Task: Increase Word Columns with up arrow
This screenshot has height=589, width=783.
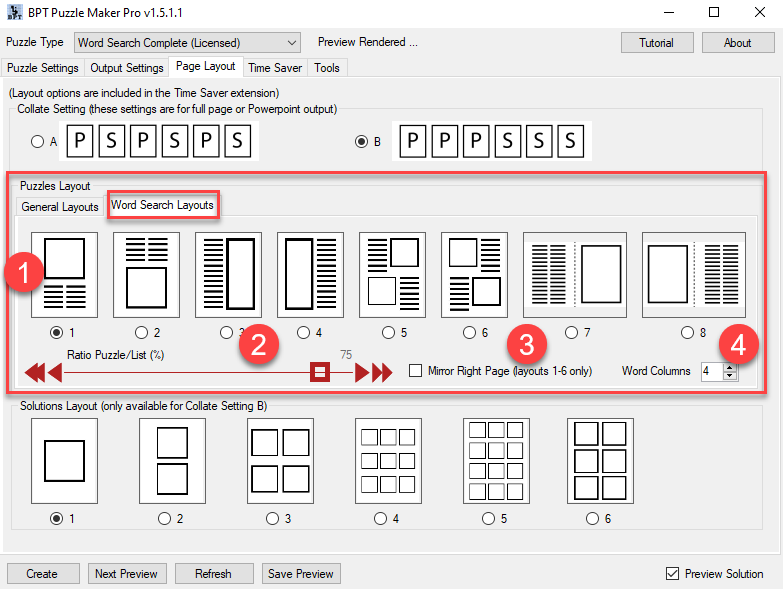Action: [x=729, y=367]
